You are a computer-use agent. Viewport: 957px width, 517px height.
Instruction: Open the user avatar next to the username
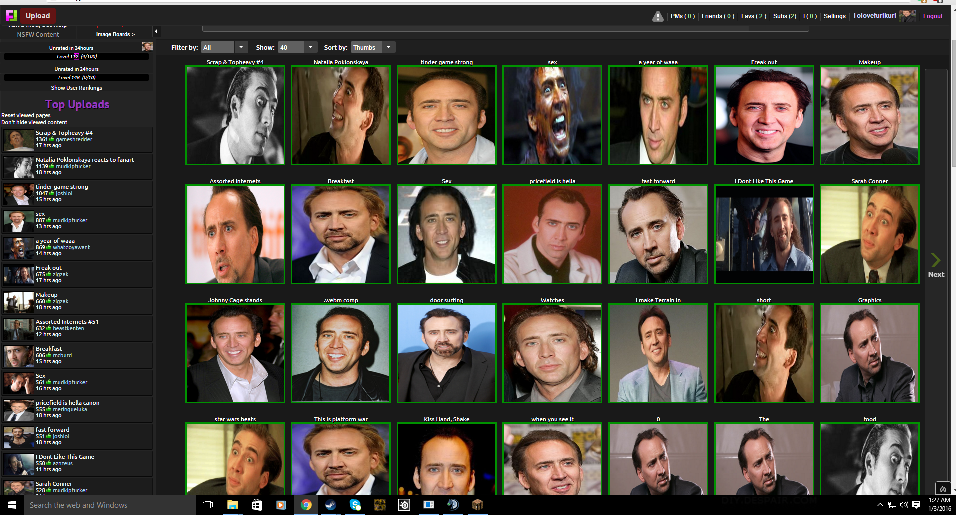click(x=907, y=16)
